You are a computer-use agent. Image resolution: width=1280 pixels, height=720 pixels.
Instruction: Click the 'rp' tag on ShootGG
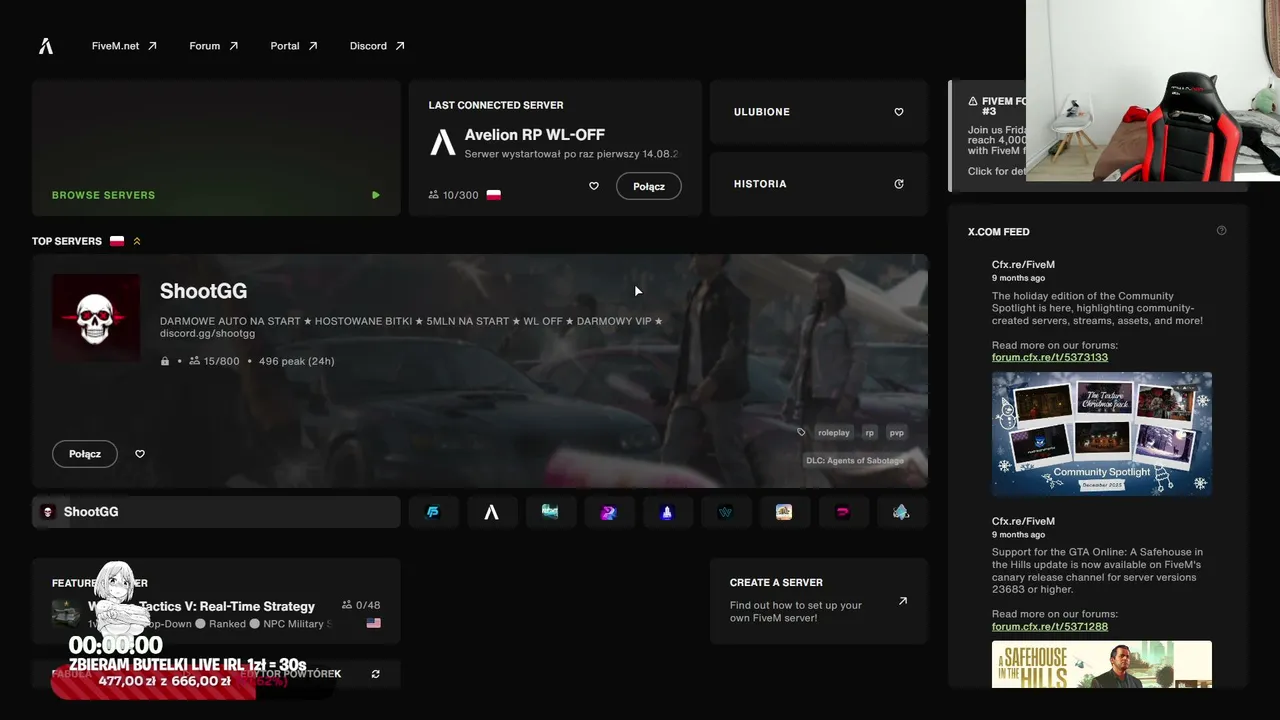pyautogui.click(x=869, y=433)
